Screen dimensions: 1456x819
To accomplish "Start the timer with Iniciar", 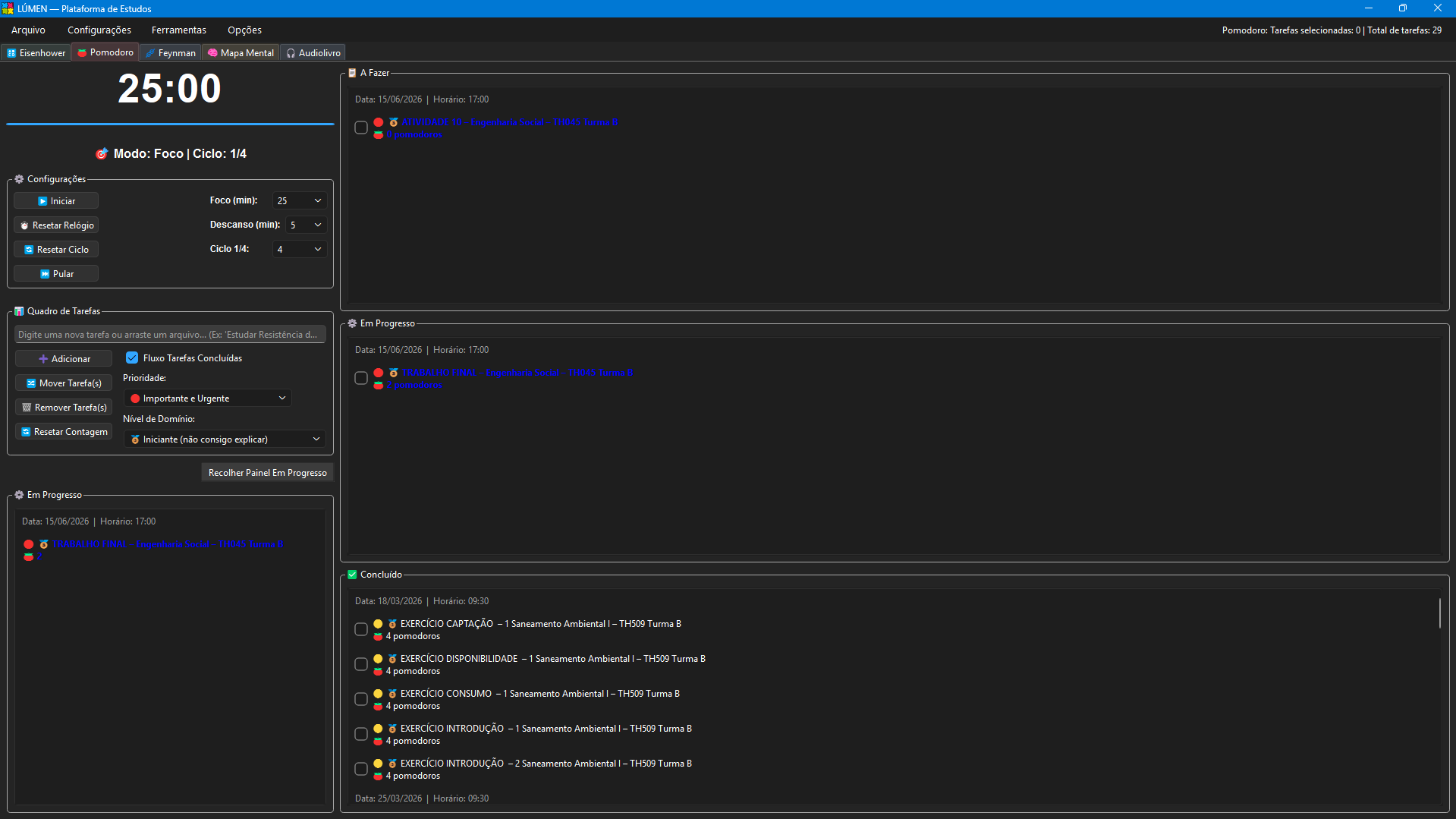I will coord(56,200).
